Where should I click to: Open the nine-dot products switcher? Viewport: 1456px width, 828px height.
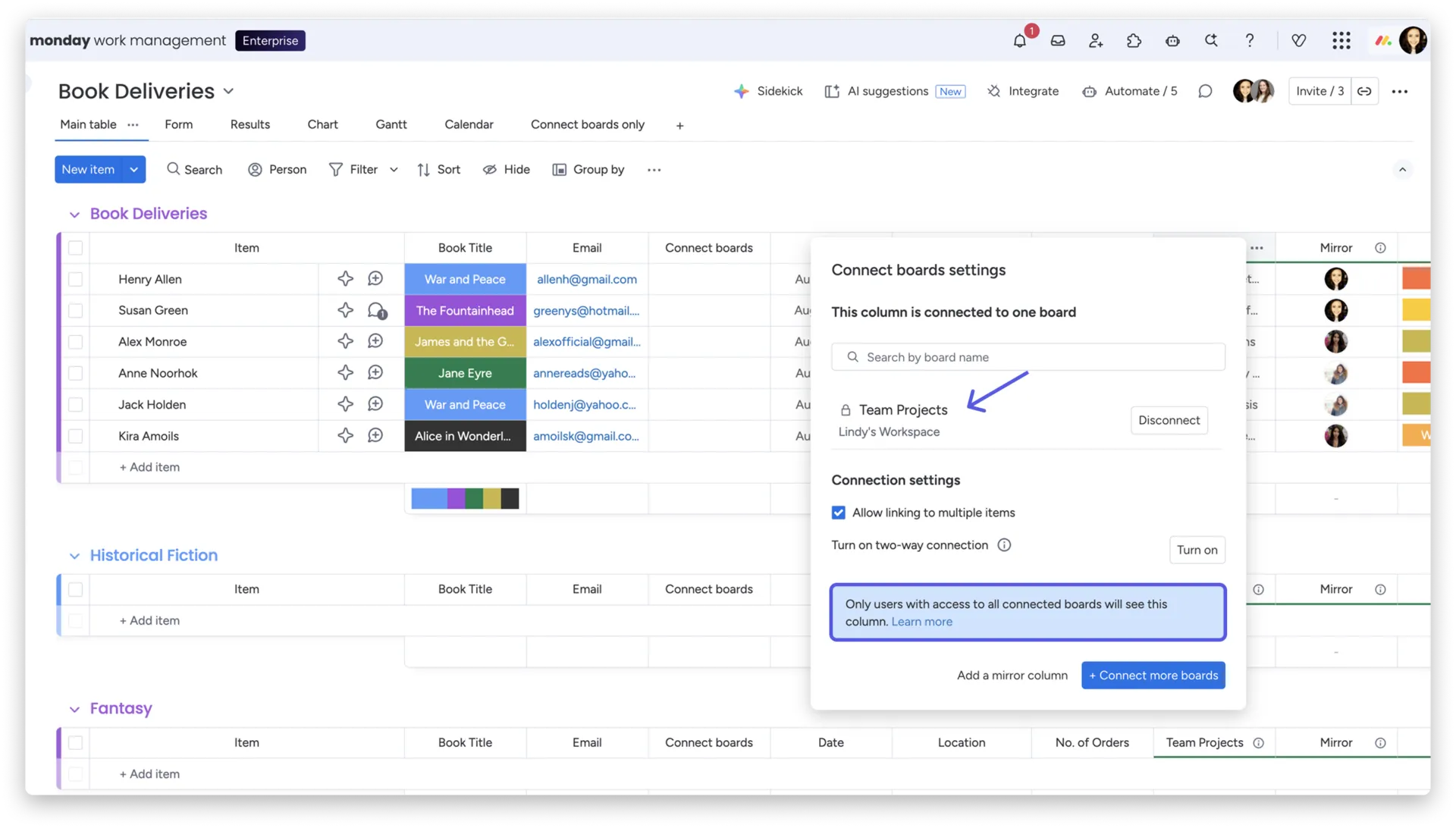(x=1341, y=41)
